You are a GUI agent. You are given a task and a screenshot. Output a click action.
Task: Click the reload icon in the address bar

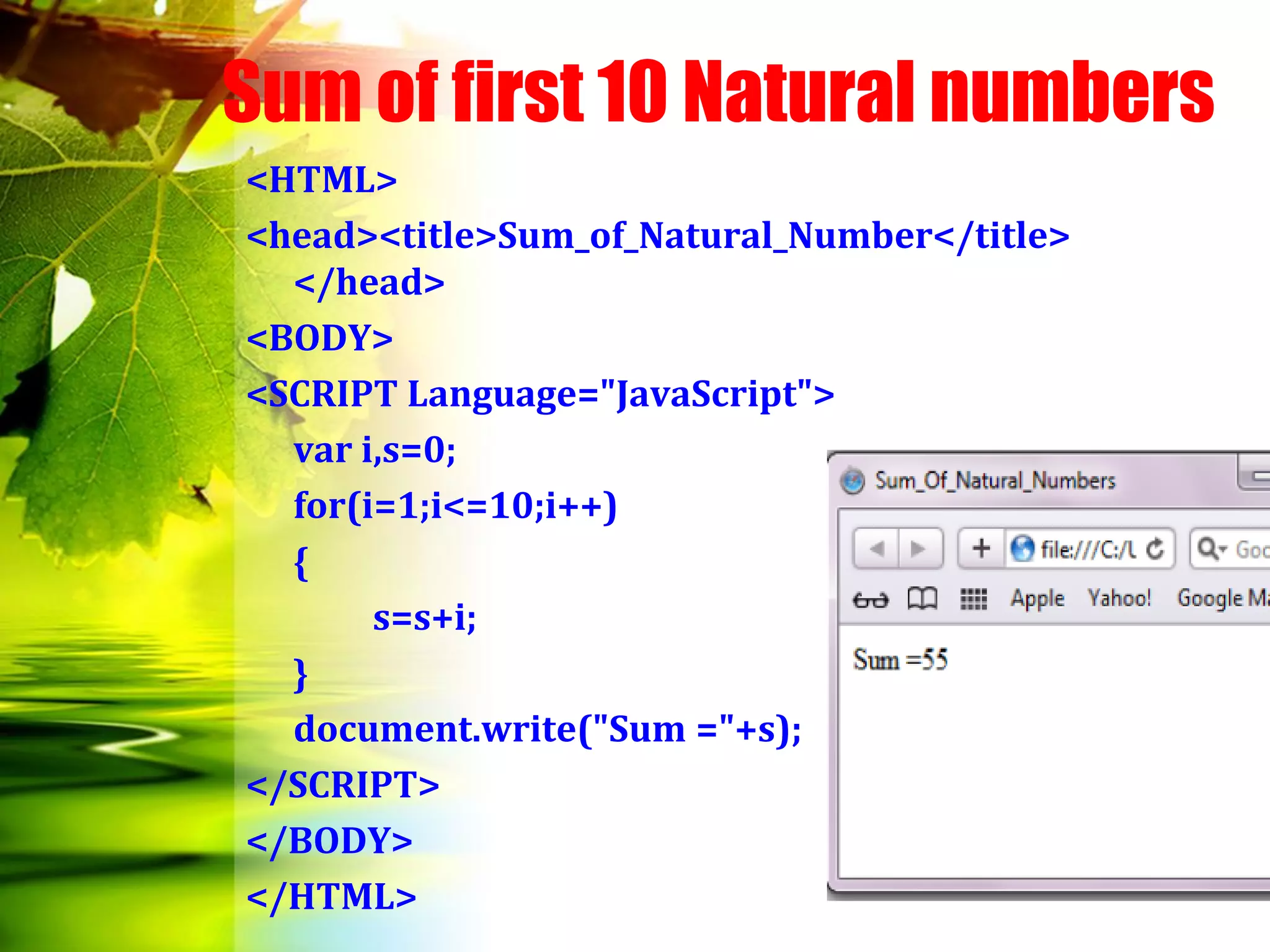(x=1155, y=549)
